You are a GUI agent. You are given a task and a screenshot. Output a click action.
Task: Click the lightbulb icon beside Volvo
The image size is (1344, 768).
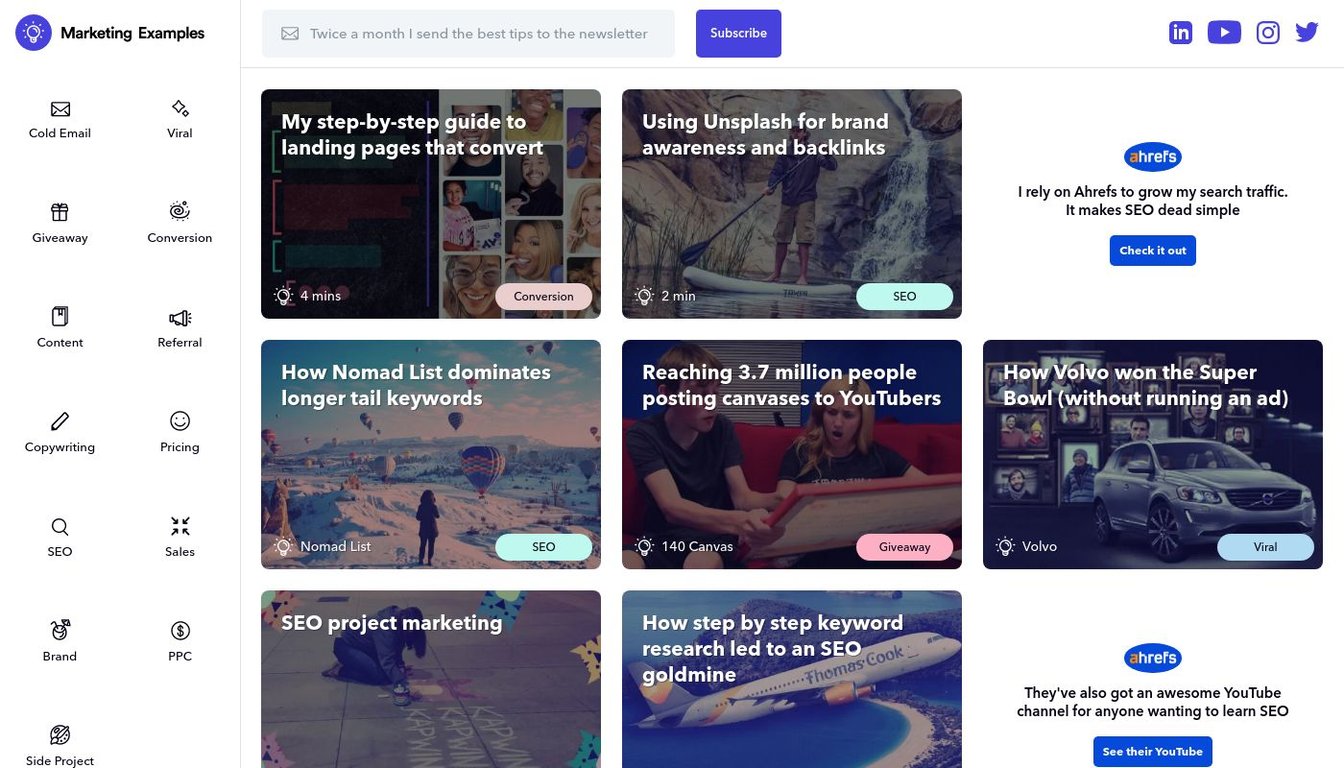point(1005,546)
